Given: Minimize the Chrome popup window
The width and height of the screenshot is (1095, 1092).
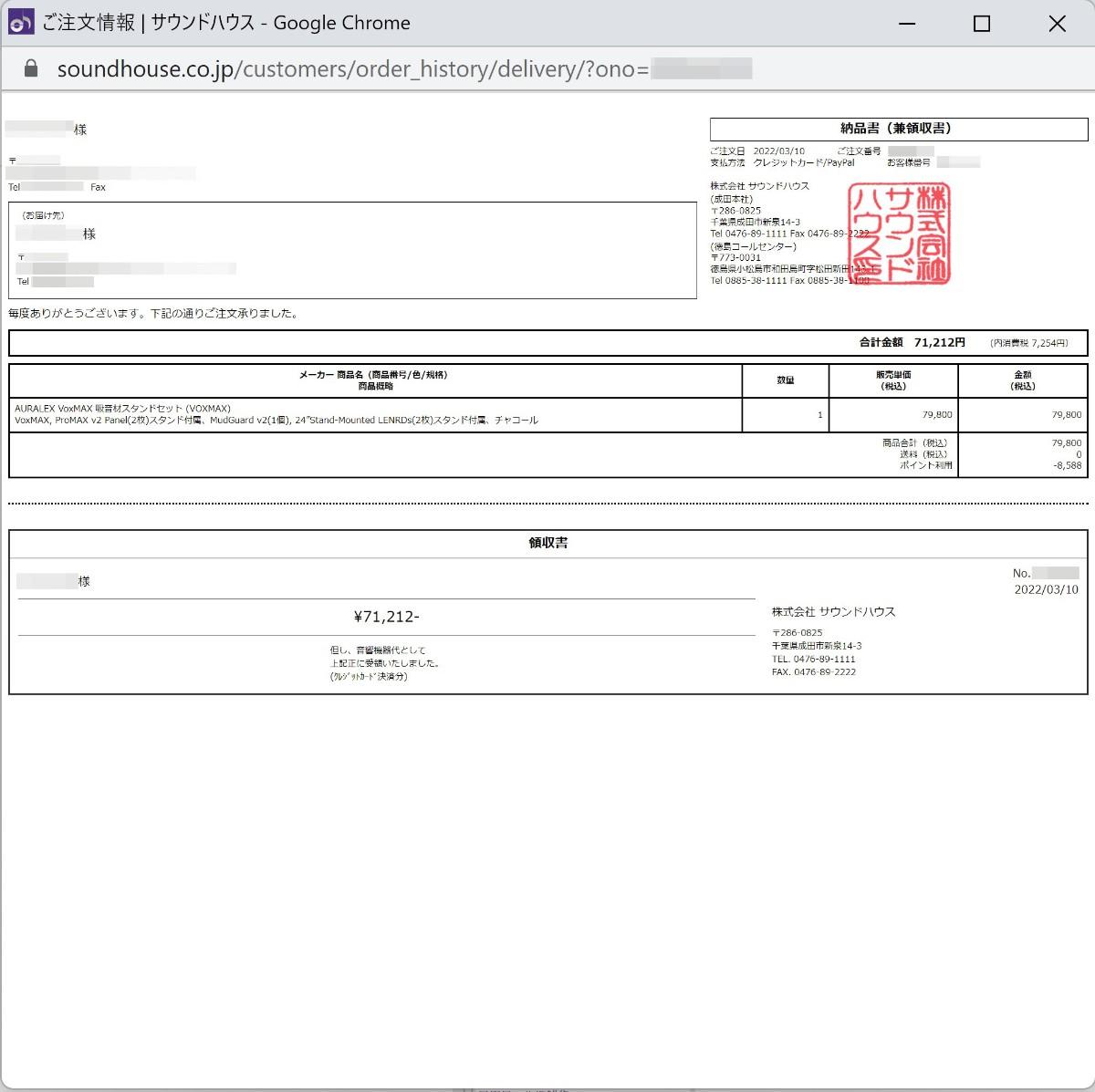Looking at the screenshot, I should [906, 24].
